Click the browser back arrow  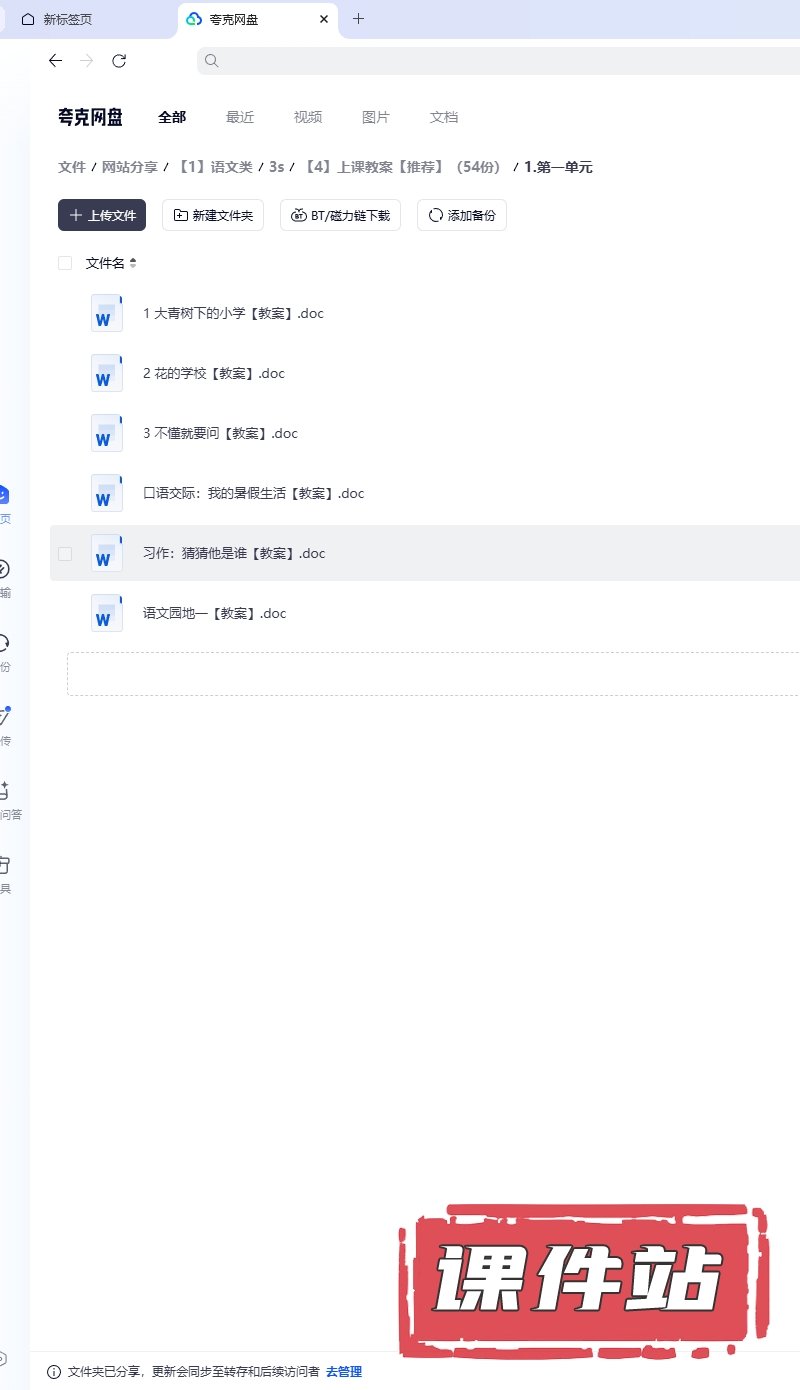[x=55, y=61]
